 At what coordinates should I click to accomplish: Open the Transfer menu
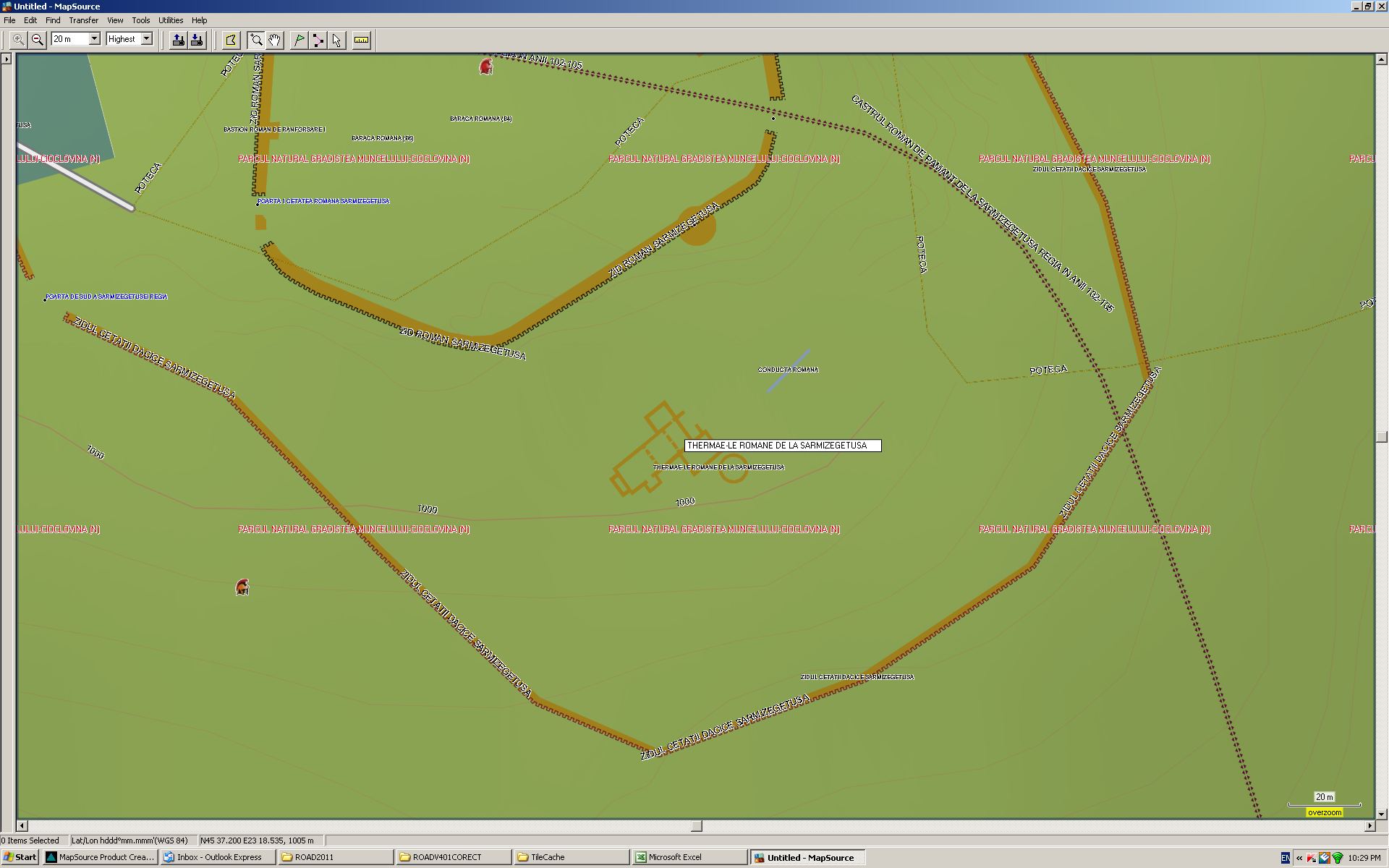click(84, 20)
